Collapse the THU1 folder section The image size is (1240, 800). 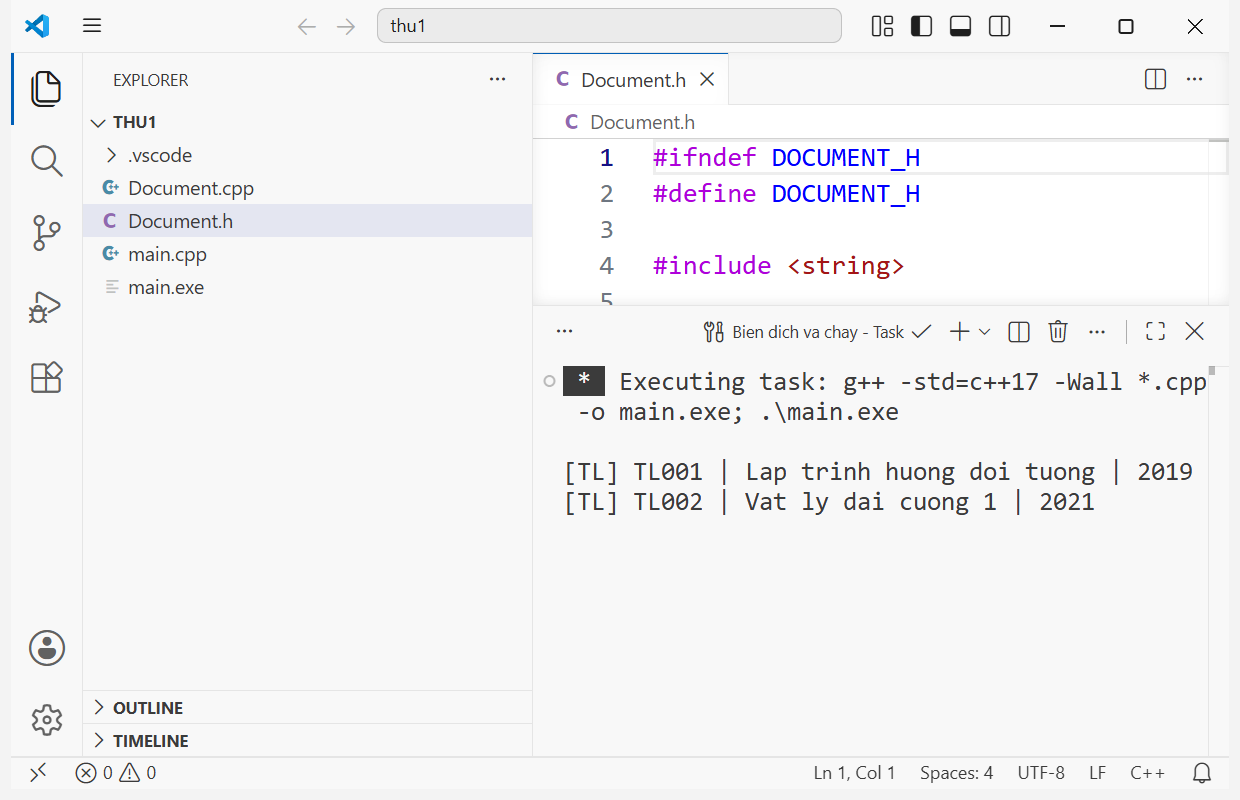click(307, 122)
